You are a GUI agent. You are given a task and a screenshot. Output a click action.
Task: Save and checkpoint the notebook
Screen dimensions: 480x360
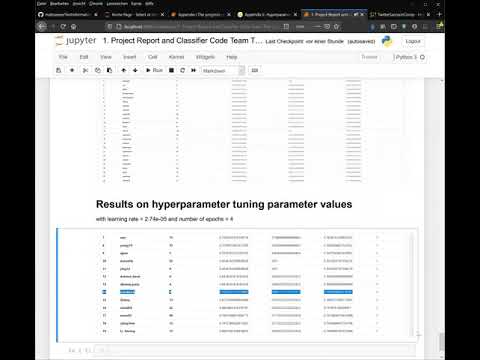click(x=59, y=70)
